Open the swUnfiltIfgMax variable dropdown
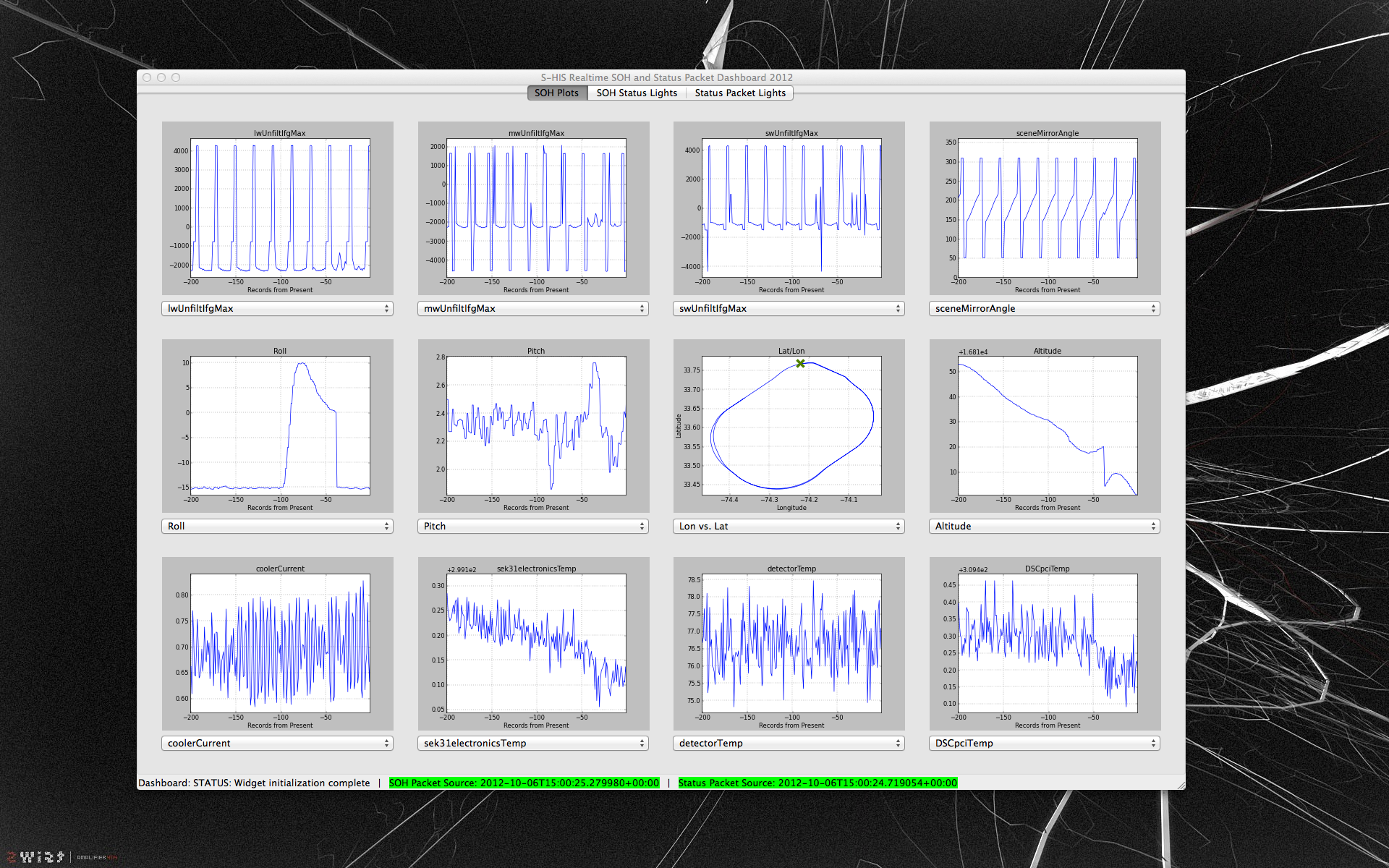Viewport: 1389px width, 868px height. tap(789, 308)
